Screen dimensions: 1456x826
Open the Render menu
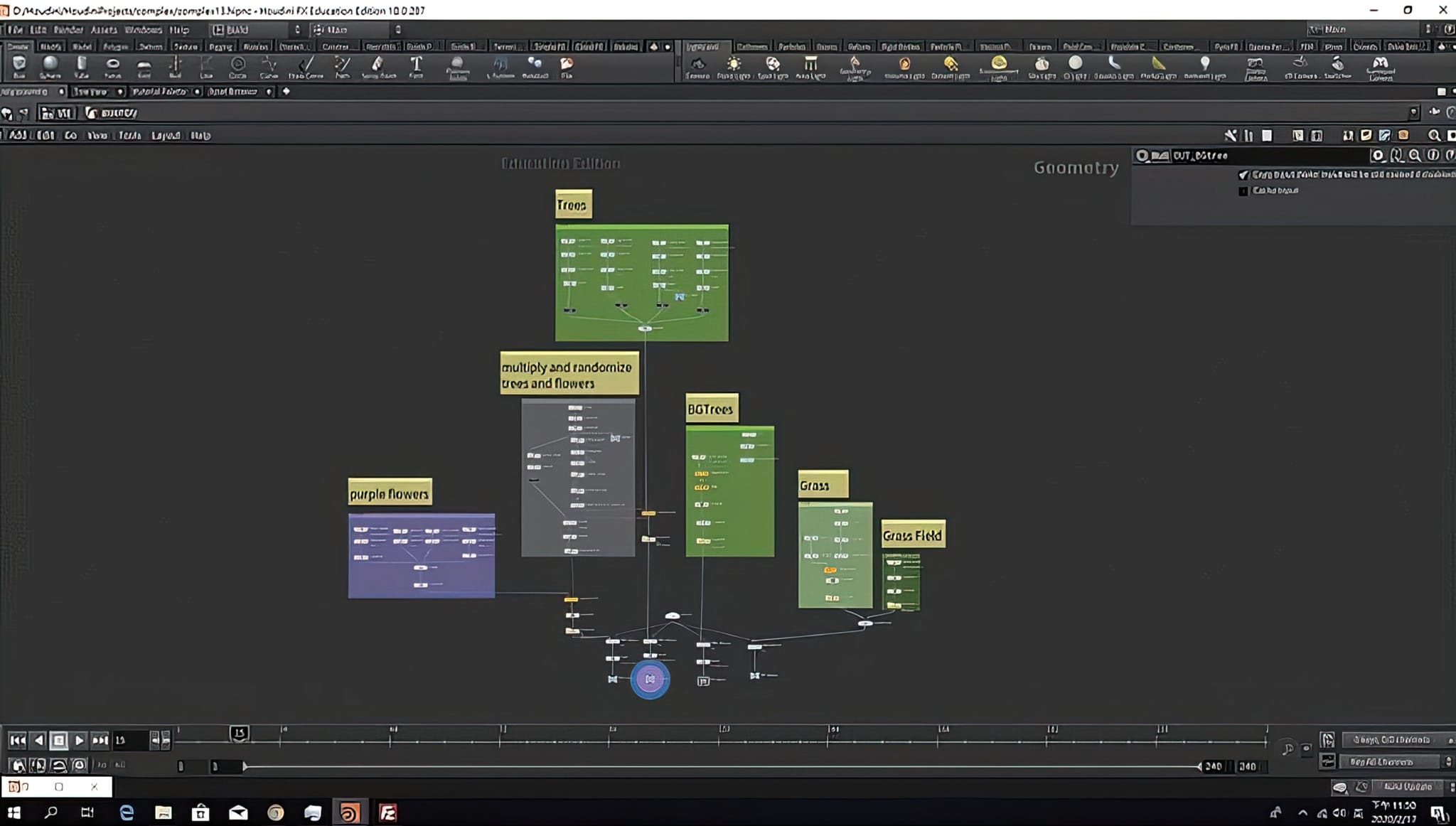68,30
